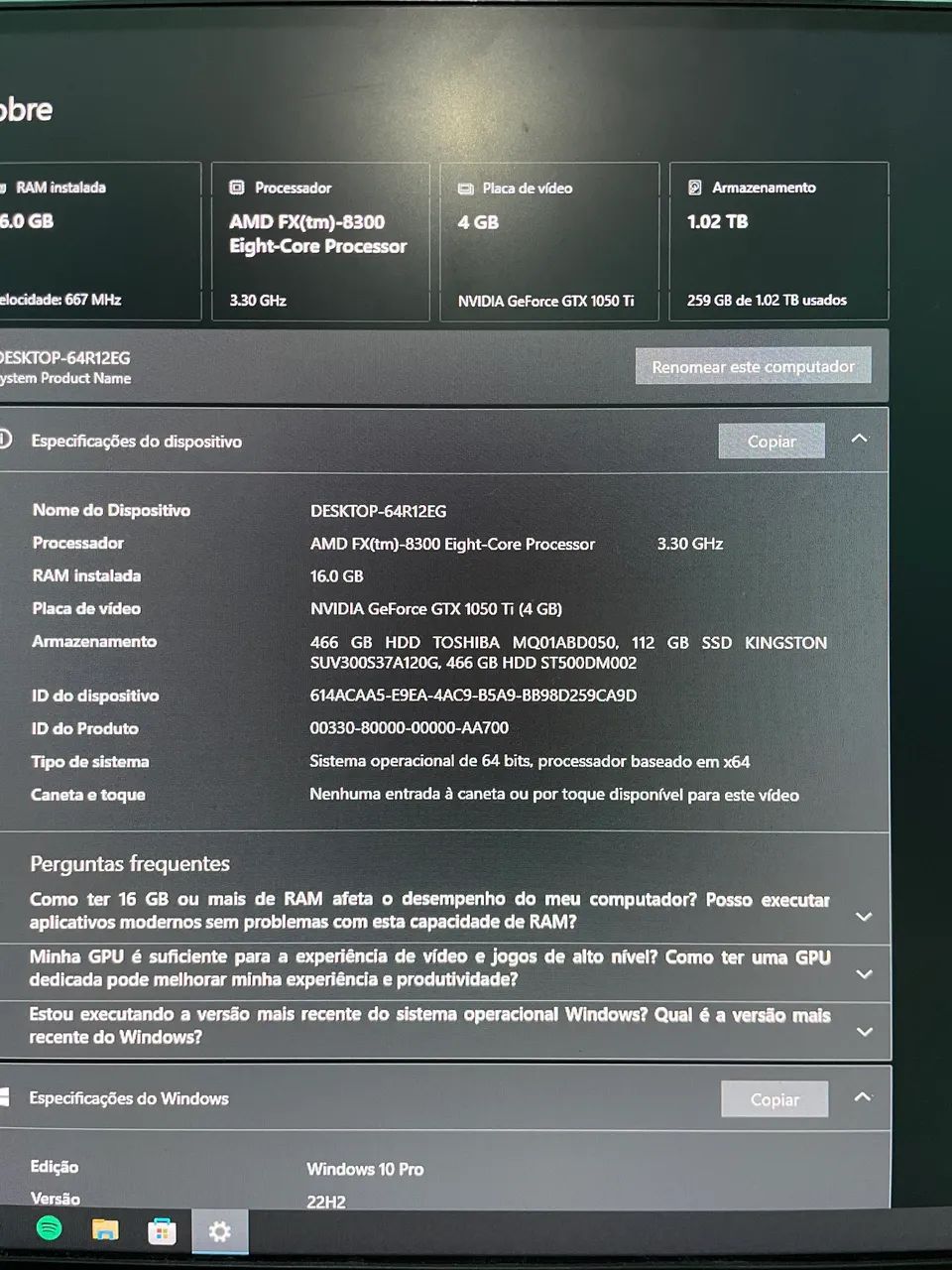952x1270 pixels.
Task: Select the 3.30 GHz value in Processador row
Action: tap(690, 544)
